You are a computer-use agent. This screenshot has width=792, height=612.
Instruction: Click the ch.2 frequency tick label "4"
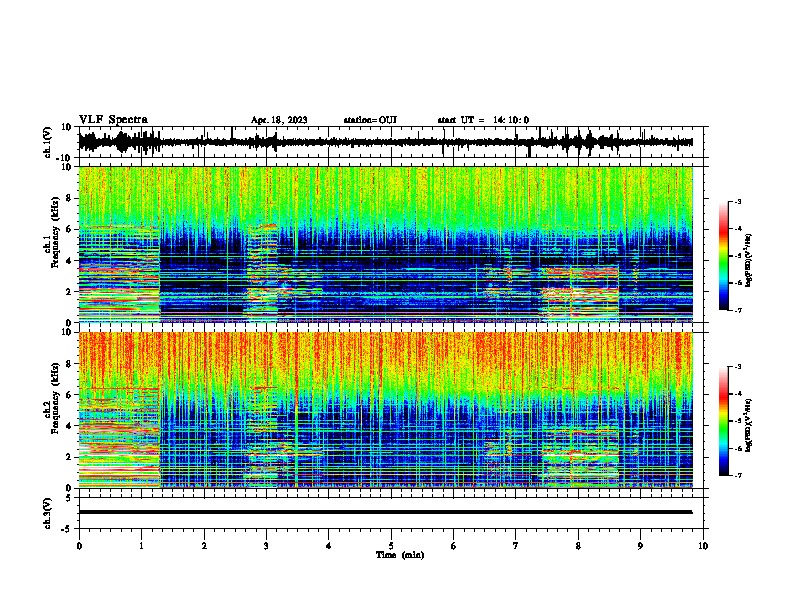[x=69, y=426]
